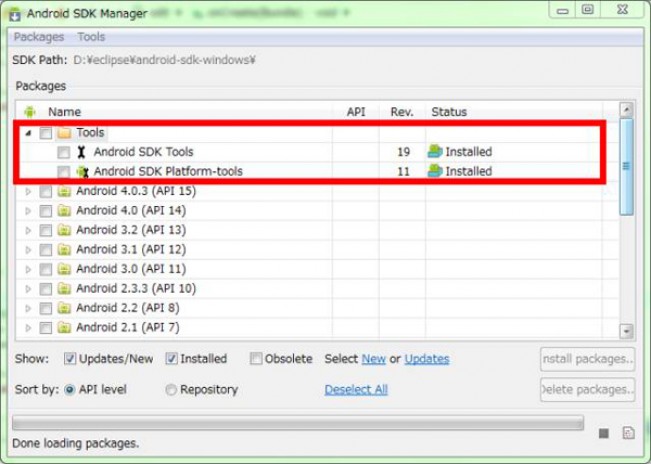Click the Rev. column header
This screenshot has height=464, width=651.
point(402,112)
